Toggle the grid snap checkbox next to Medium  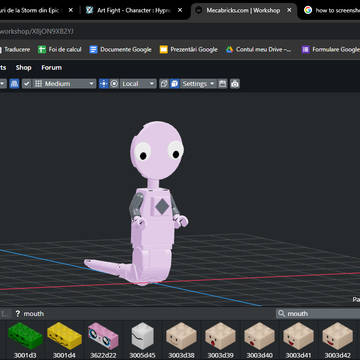[x=27, y=84]
